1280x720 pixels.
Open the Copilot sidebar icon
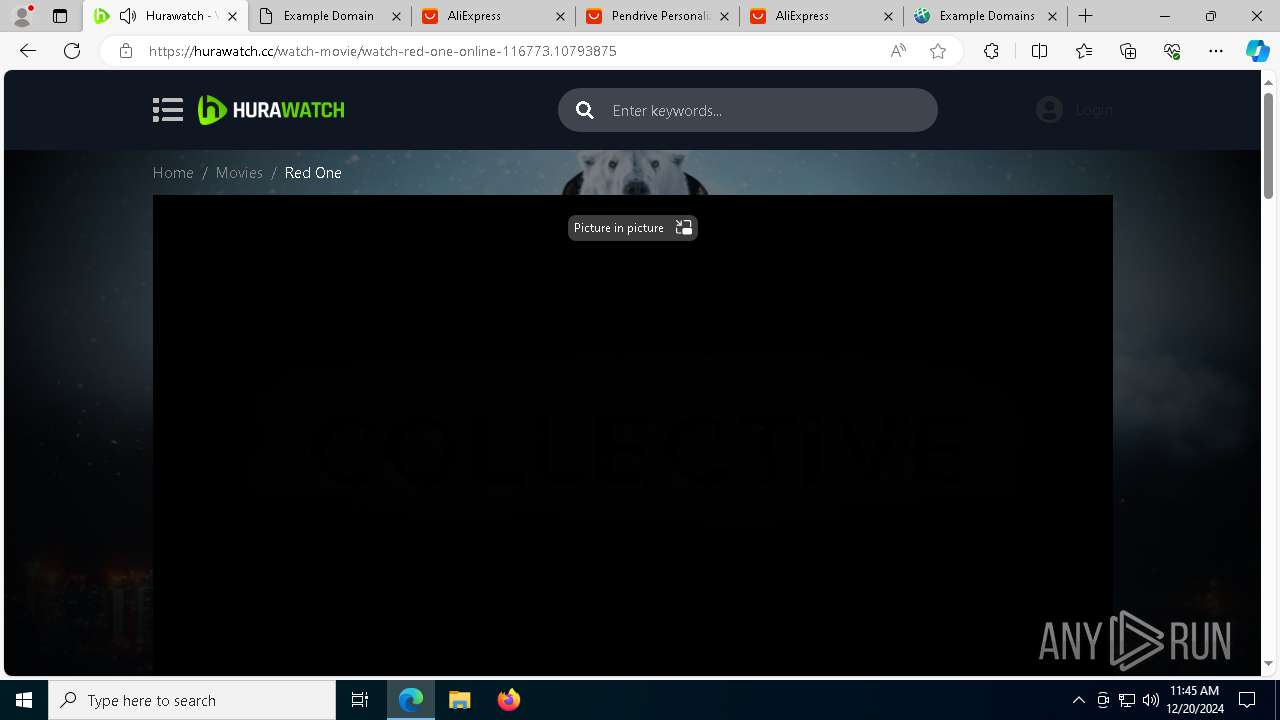point(1257,51)
